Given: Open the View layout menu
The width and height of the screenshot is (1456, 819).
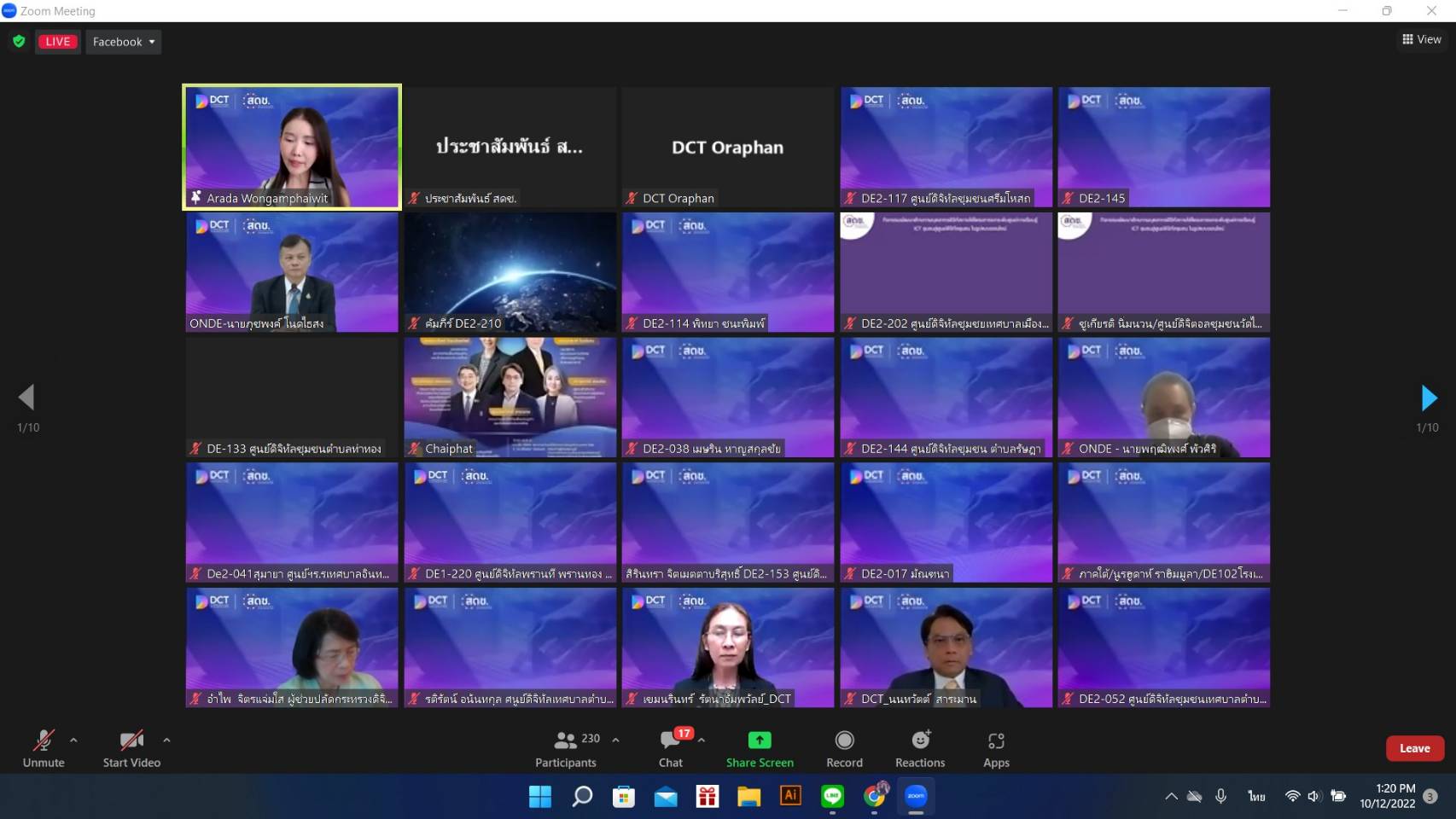Looking at the screenshot, I should [x=1421, y=39].
